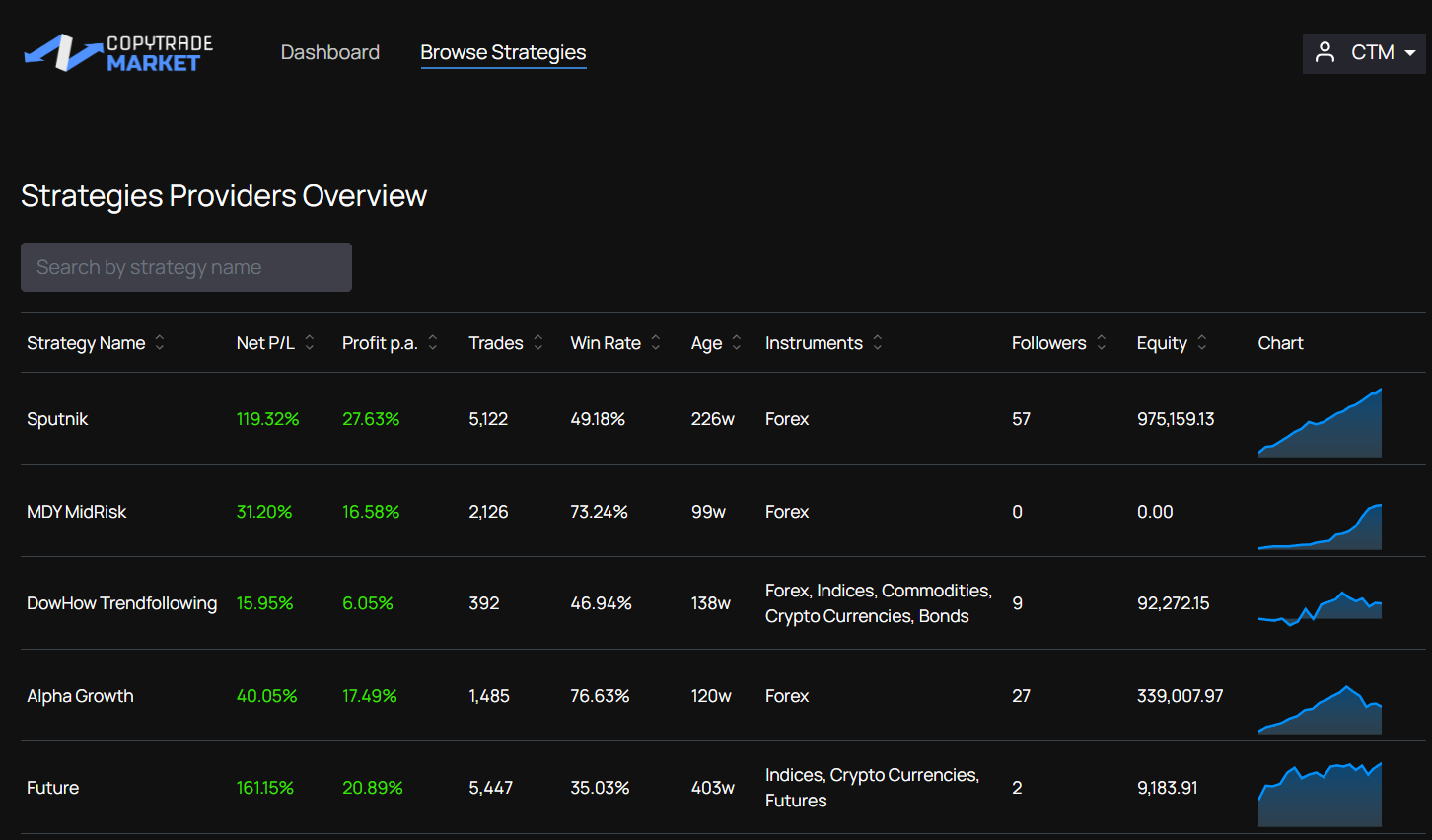Click Sputnik's equity 975,159.13
The image size is (1432, 840).
coord(1176,419)
